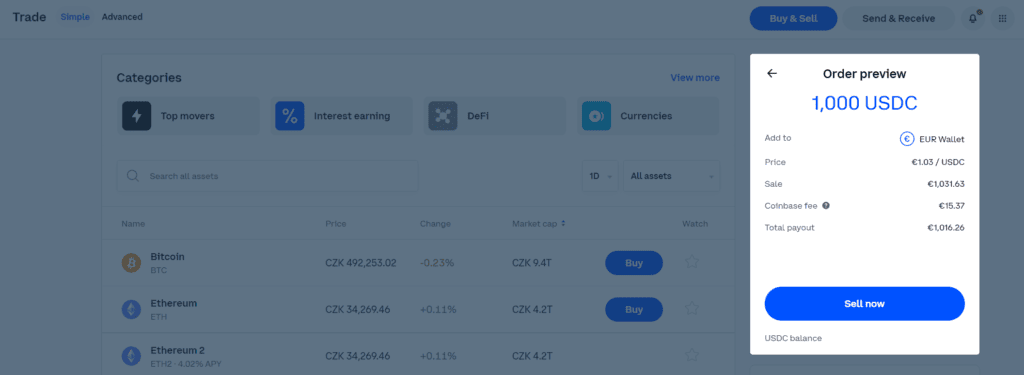Open the All assets filter dropdown
Image resolution: width=1024 pixels, height=375 pixels.
pyautogui.click(x=671, y=176)
